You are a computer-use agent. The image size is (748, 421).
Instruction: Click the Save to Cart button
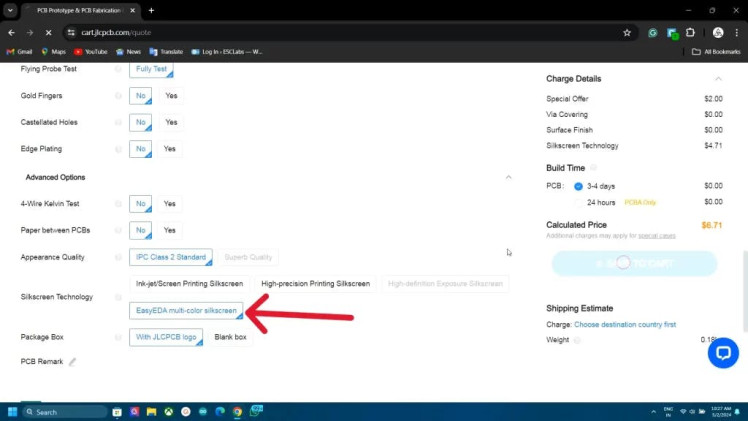point(634,263)
